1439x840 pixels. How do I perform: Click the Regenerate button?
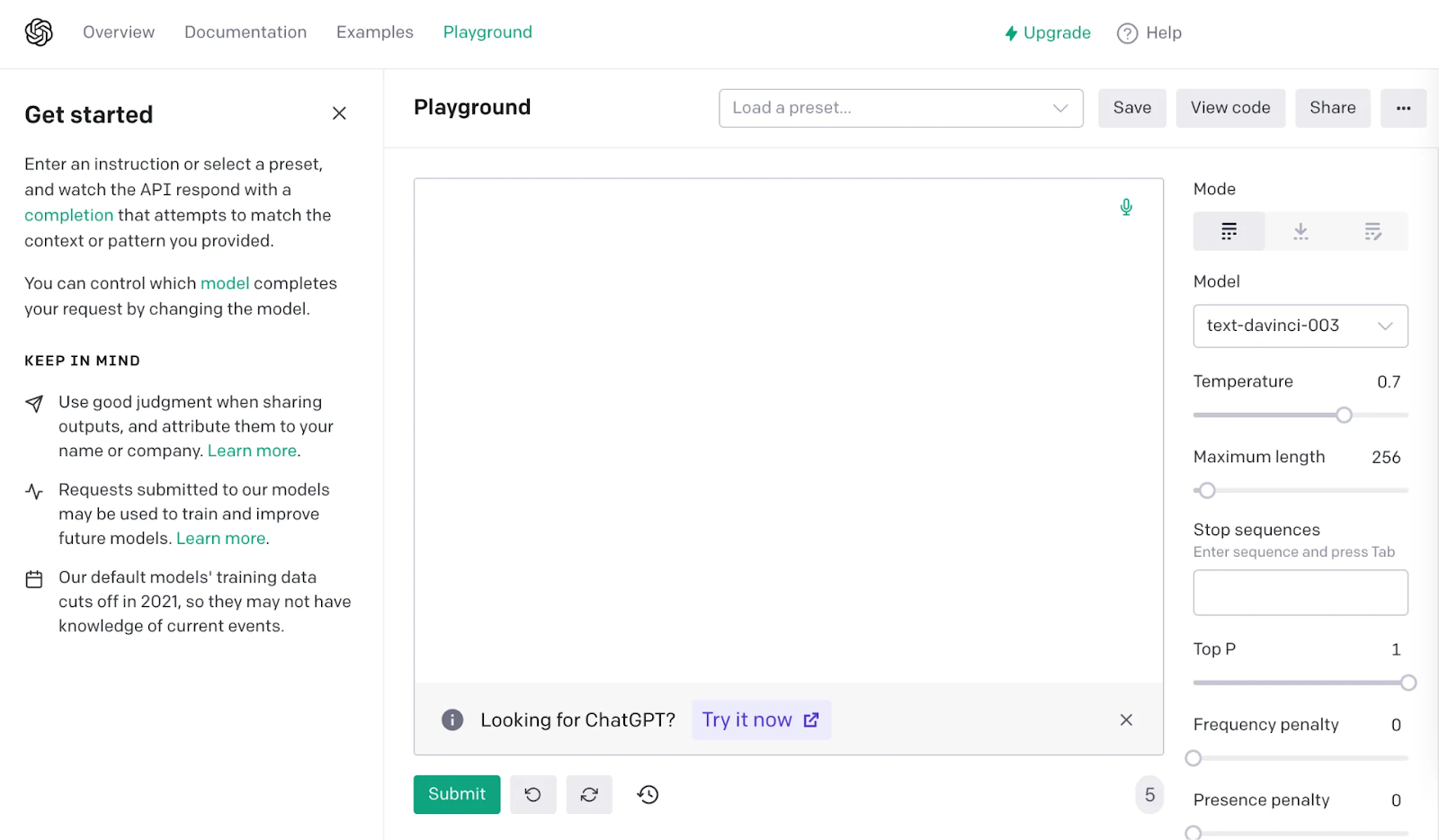tap(589, 794)
